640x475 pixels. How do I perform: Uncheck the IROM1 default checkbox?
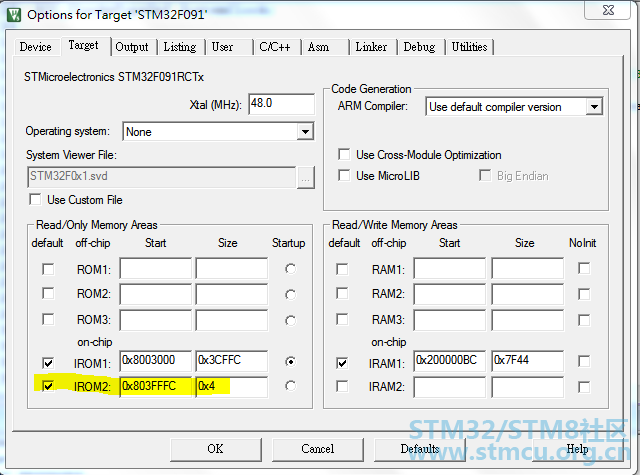coord(48,363)
